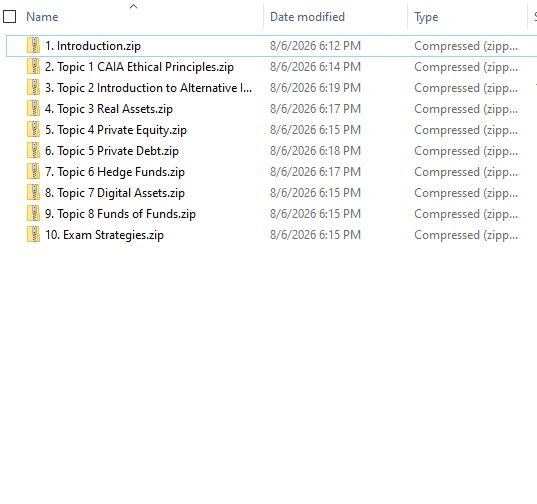Click the divider between Name and Date modified
This screenshot has width=537, height=504.
click(x=264, y=17)
